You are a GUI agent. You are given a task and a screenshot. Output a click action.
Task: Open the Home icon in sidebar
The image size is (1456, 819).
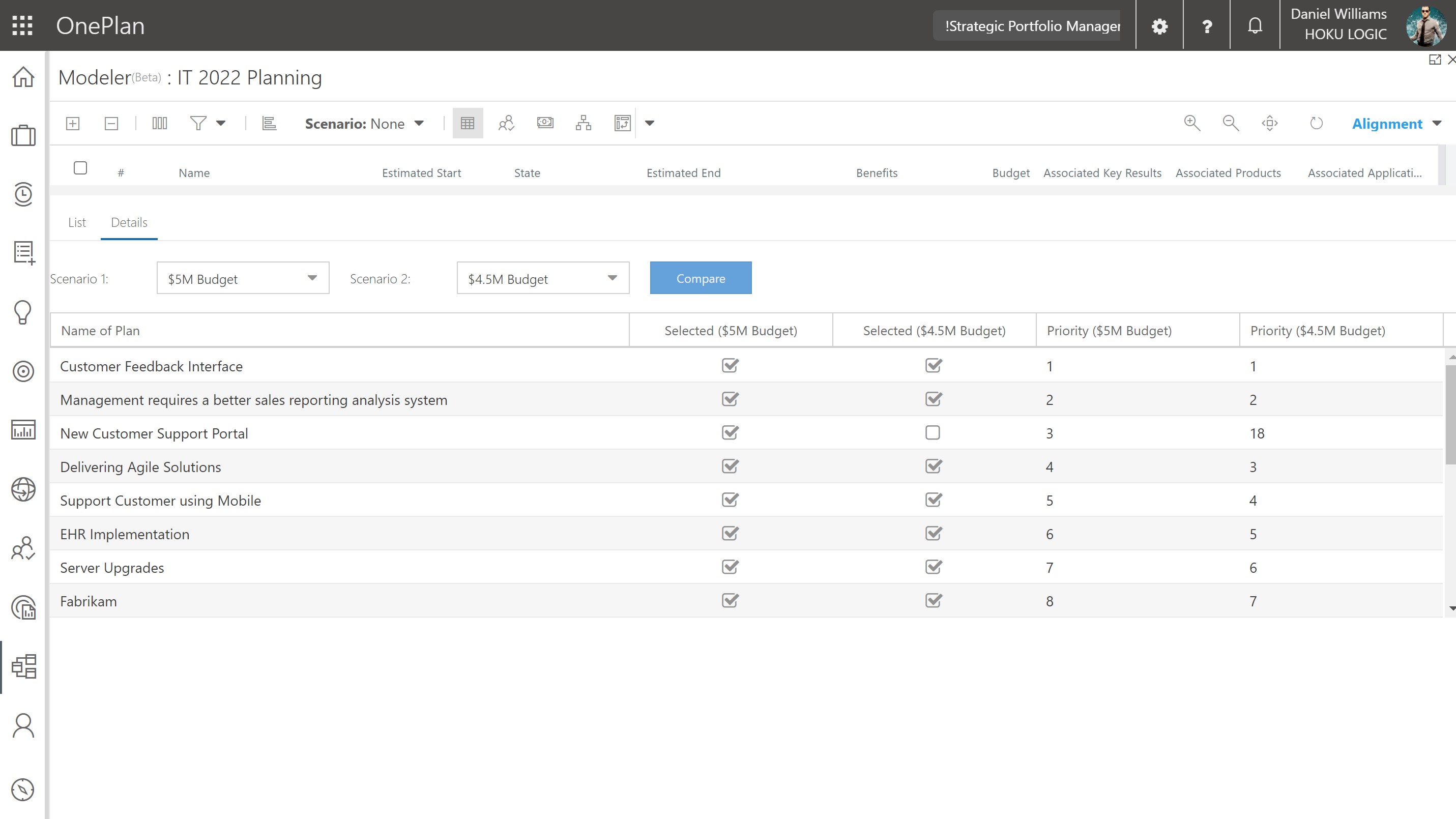(23, 76)
